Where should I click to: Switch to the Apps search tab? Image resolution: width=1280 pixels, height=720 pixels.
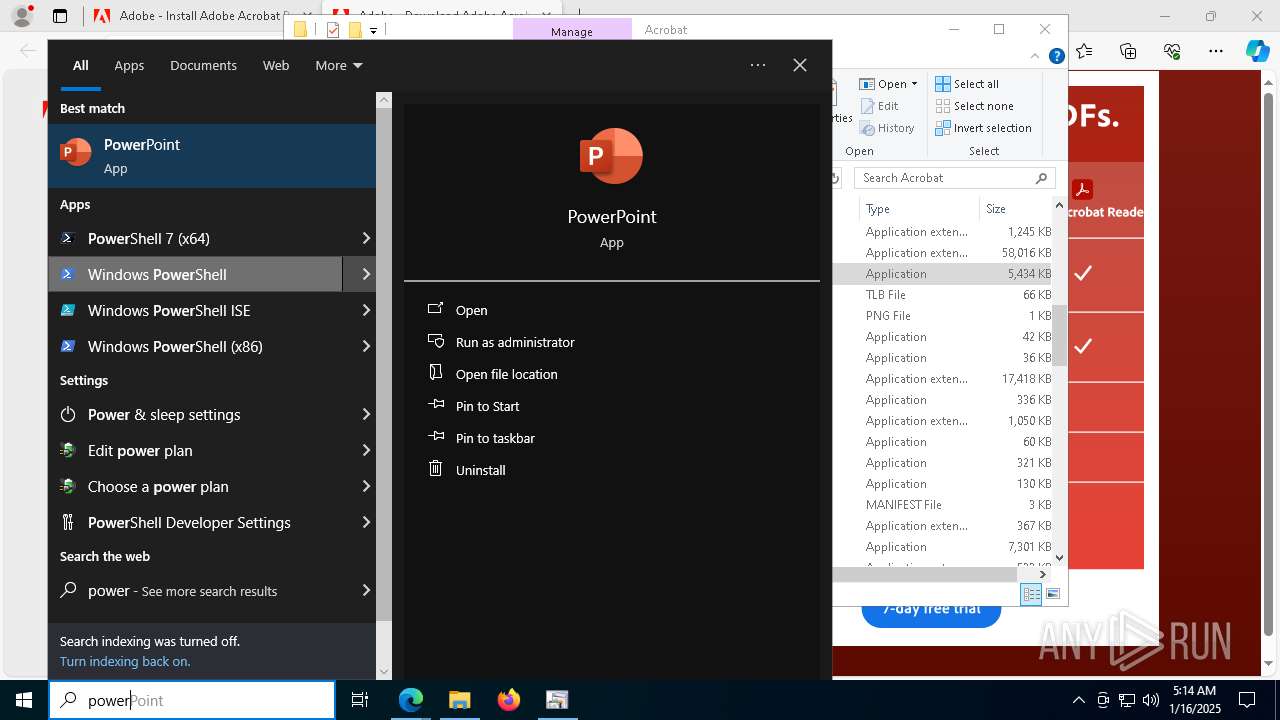pos(129,65)
